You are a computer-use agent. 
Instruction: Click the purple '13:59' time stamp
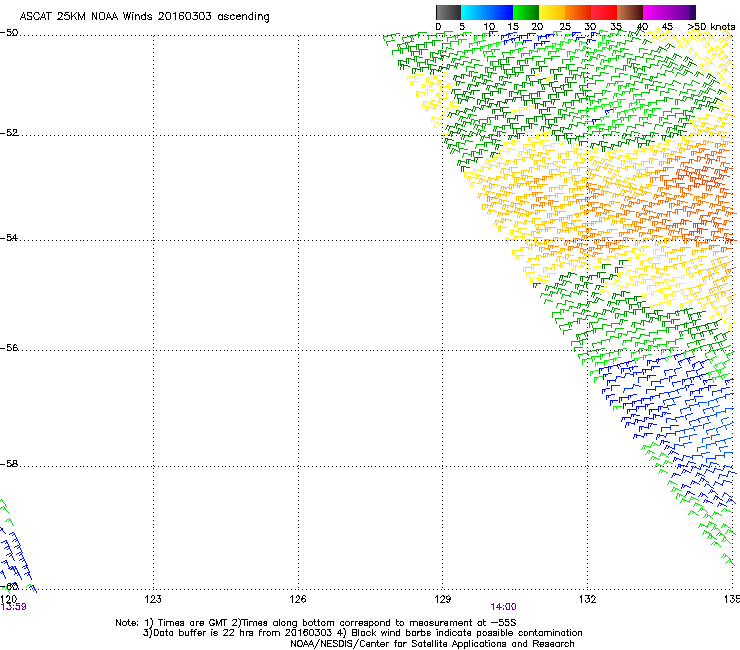(13, 607)
